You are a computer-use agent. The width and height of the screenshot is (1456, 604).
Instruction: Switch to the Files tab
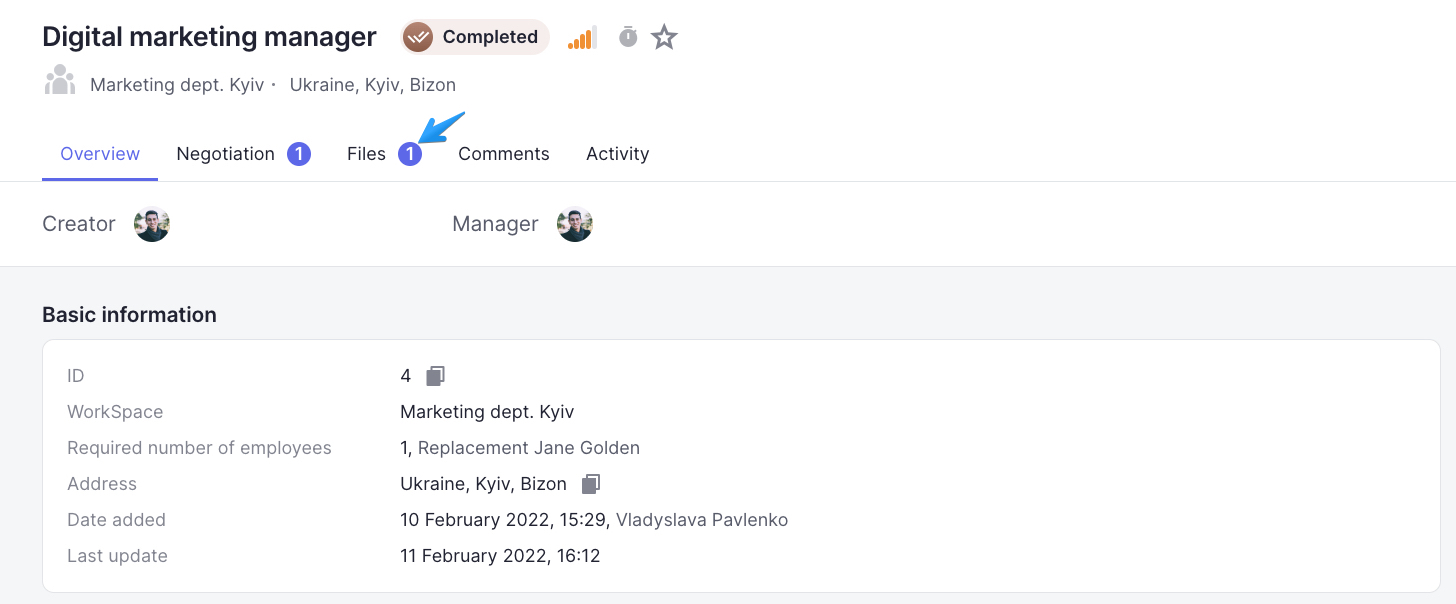point(366,153)
